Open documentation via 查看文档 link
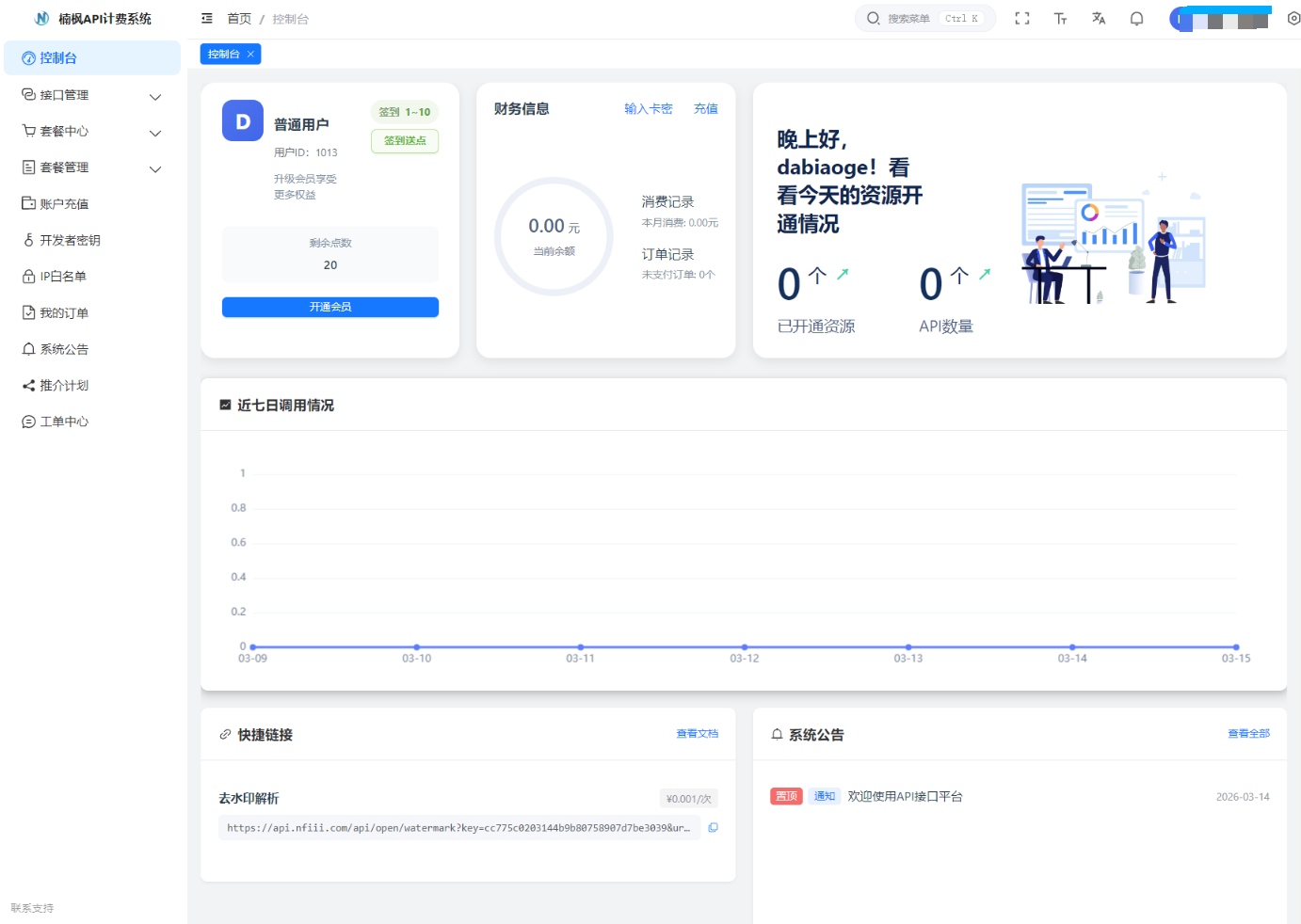Image resolution: width=1301 pixels, height=924 pixels. (697, 733)
